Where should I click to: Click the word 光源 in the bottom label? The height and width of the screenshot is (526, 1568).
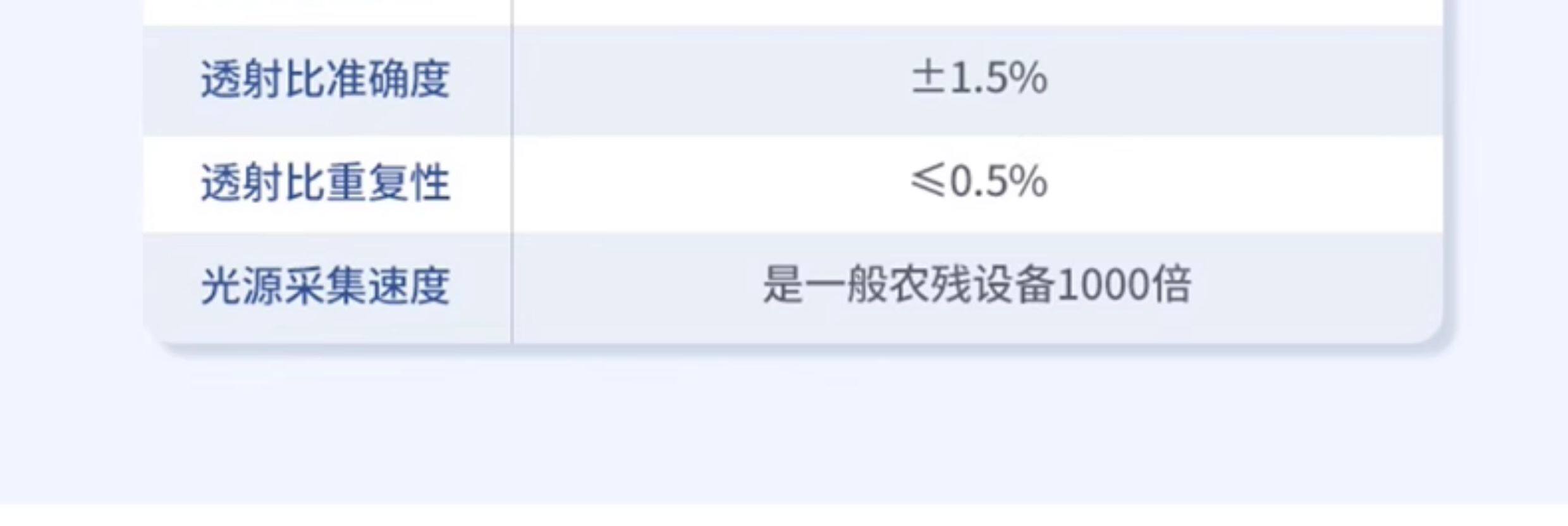pyautogui.click(x=242, y=286)
